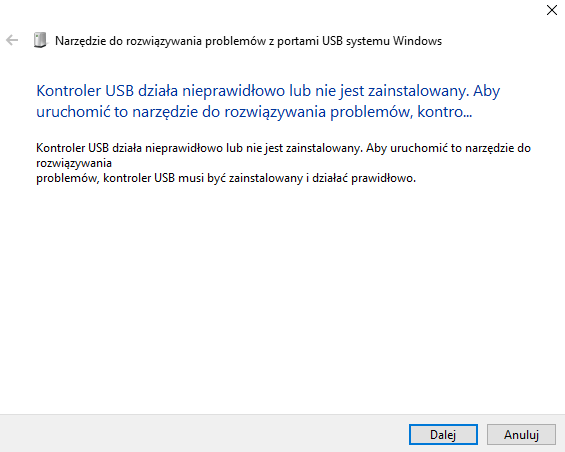This screenshot has height=452, width=565.
Task: Close the troubleshooter with the X icon
Action: (x=552, y=10)
